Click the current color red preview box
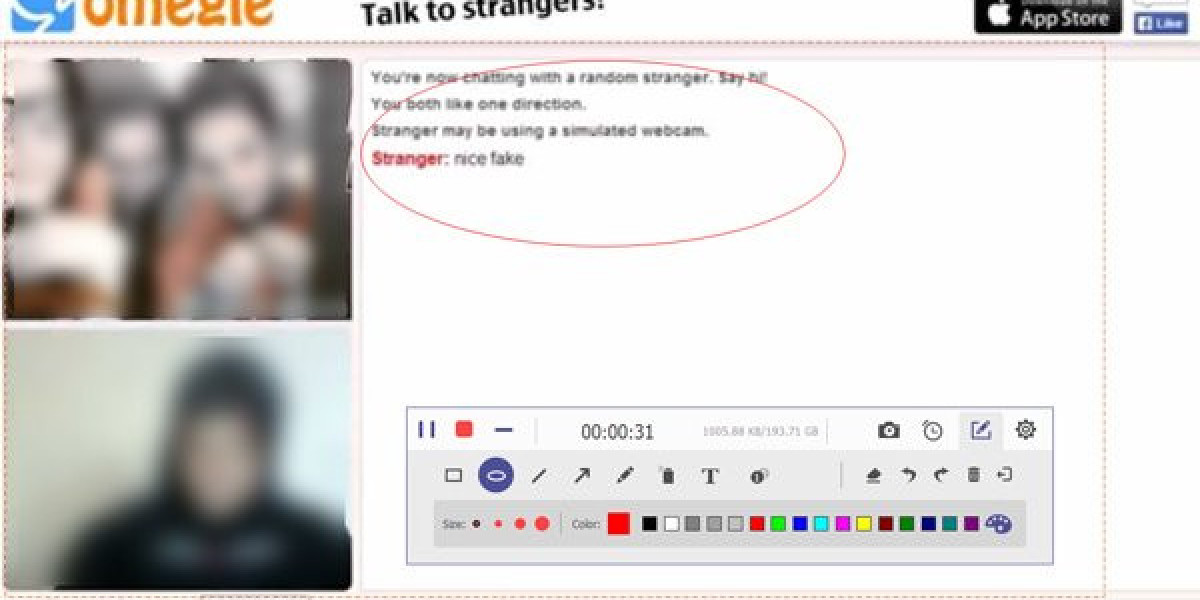Image resolution: width=1200 pixels, height=600 pixels. (x=619, y=523)
